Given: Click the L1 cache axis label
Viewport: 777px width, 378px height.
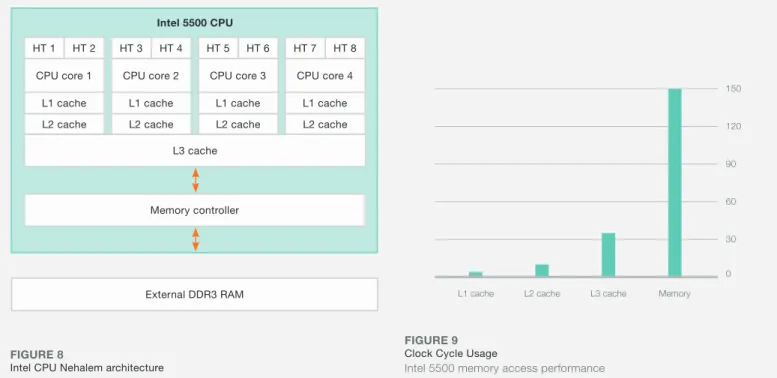Looking at the screenshot, I should [476, 293].
